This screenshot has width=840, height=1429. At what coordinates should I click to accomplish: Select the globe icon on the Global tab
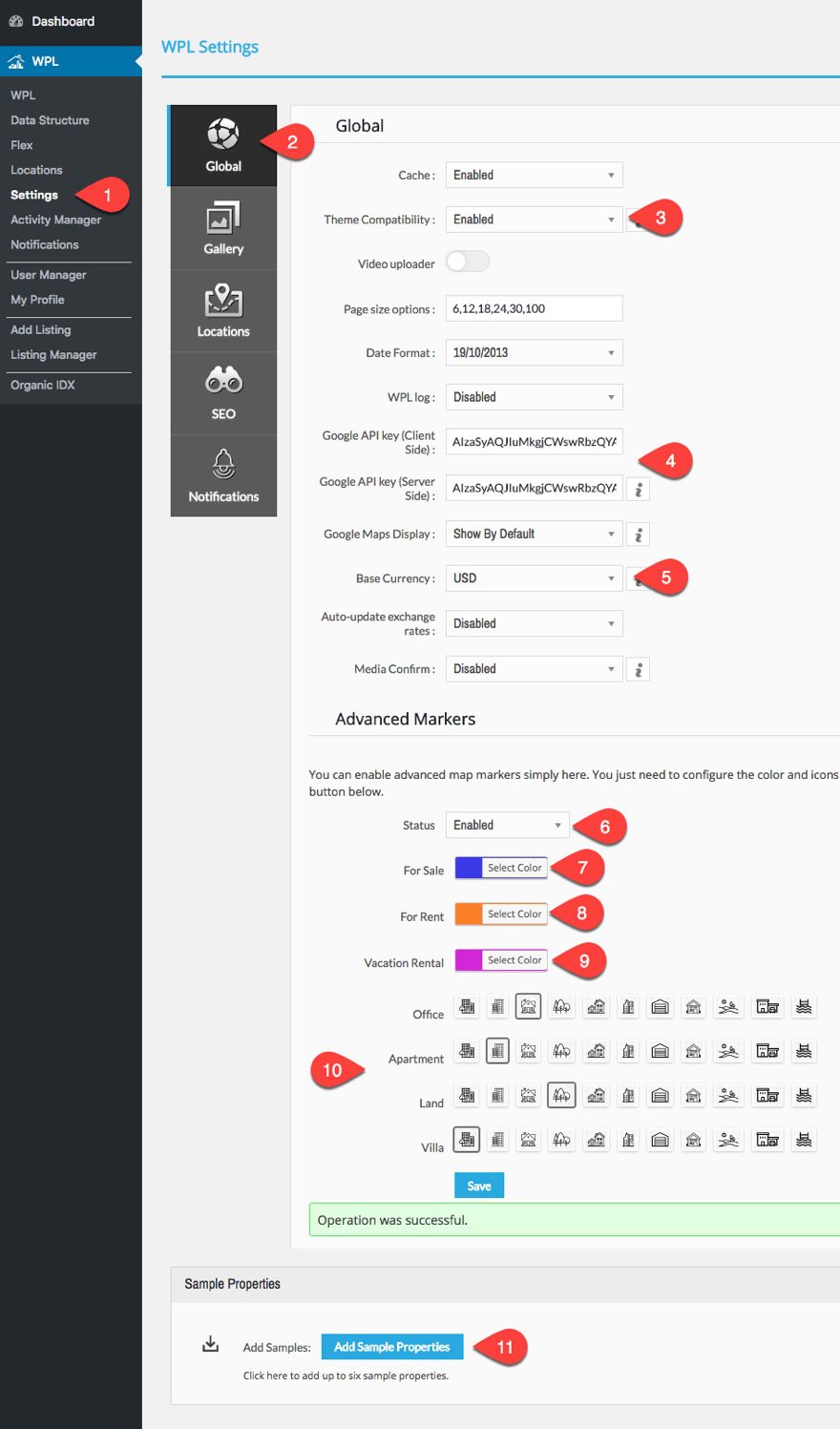[223, 134]
